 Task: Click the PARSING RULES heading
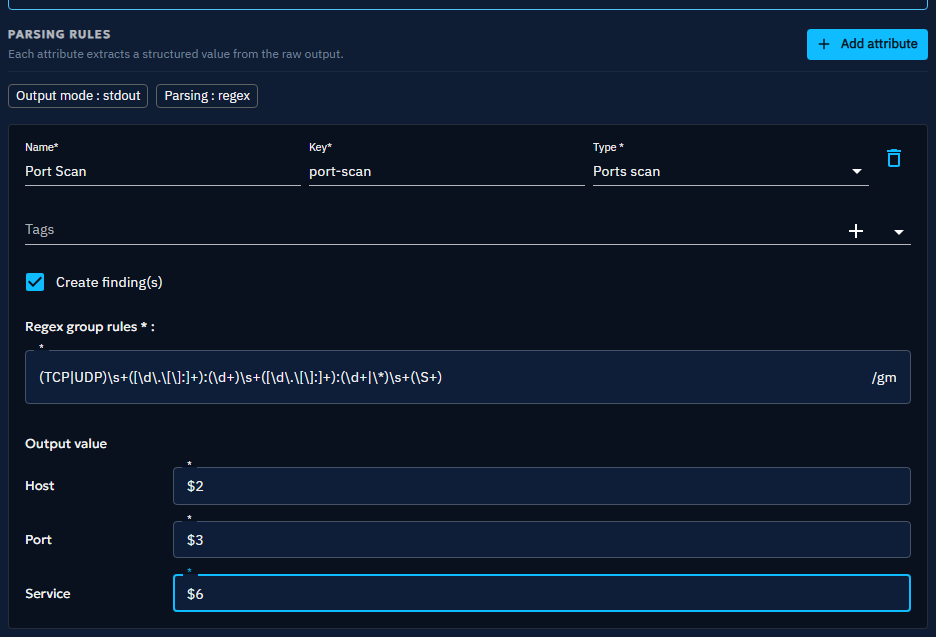[59, 34]
